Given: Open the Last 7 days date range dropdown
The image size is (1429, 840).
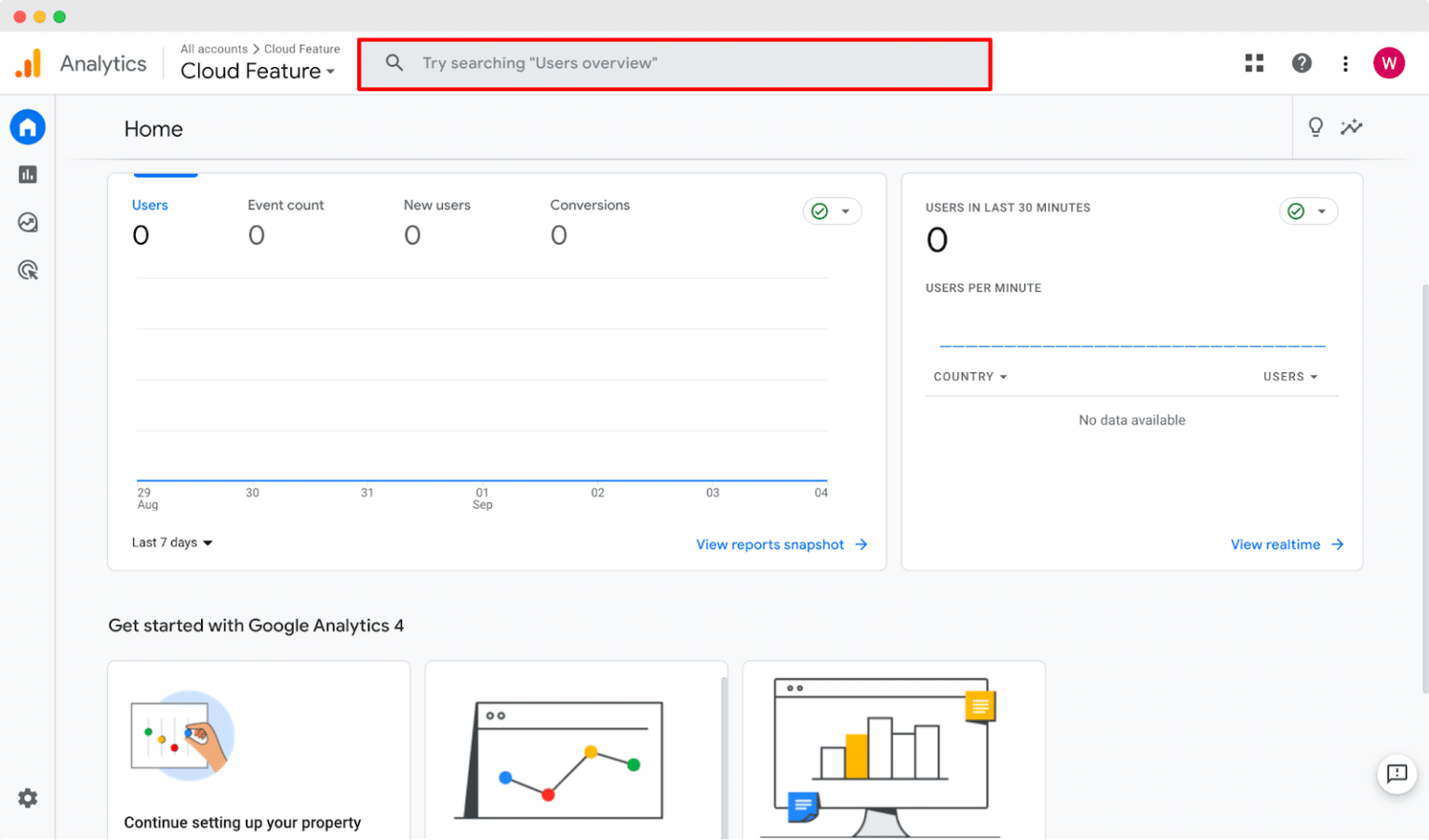Looking at the screenshot, I should (171, 542).
